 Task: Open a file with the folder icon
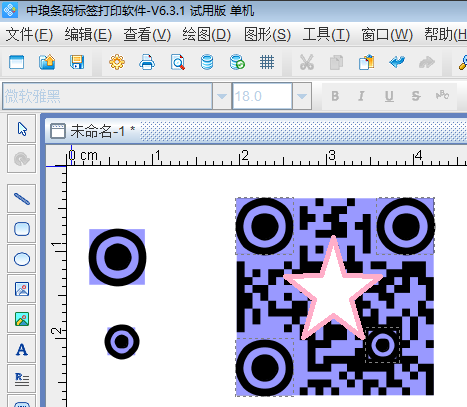click(x=47, y=62)
